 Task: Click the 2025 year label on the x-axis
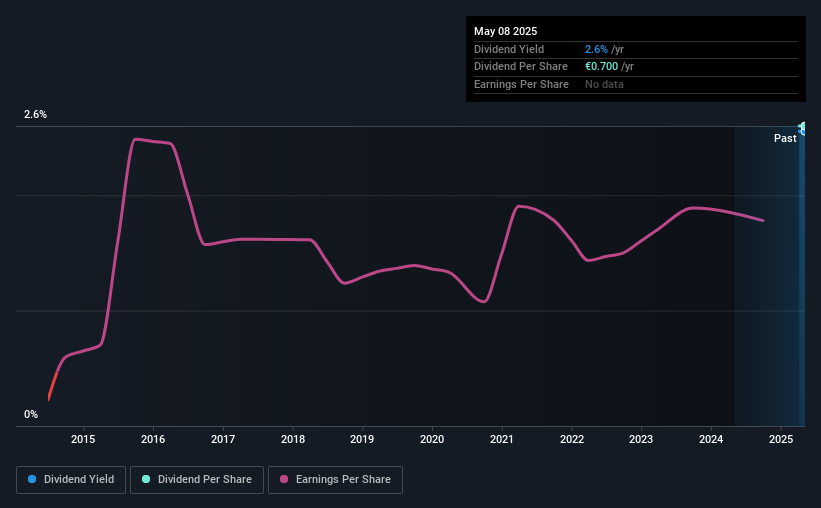pyautogui.click(x=780, y=439)
